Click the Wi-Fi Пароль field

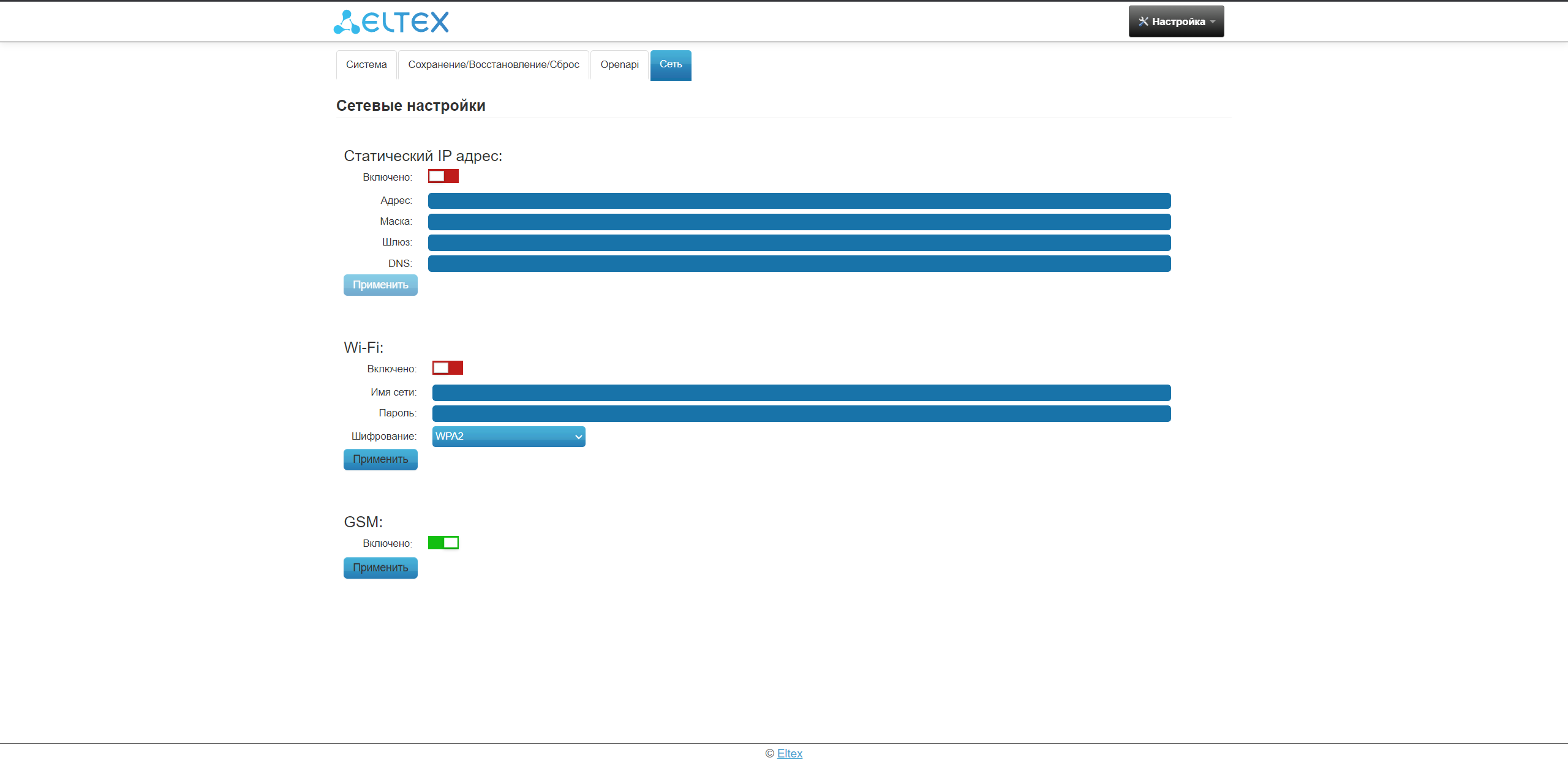(x=801, y=413)
